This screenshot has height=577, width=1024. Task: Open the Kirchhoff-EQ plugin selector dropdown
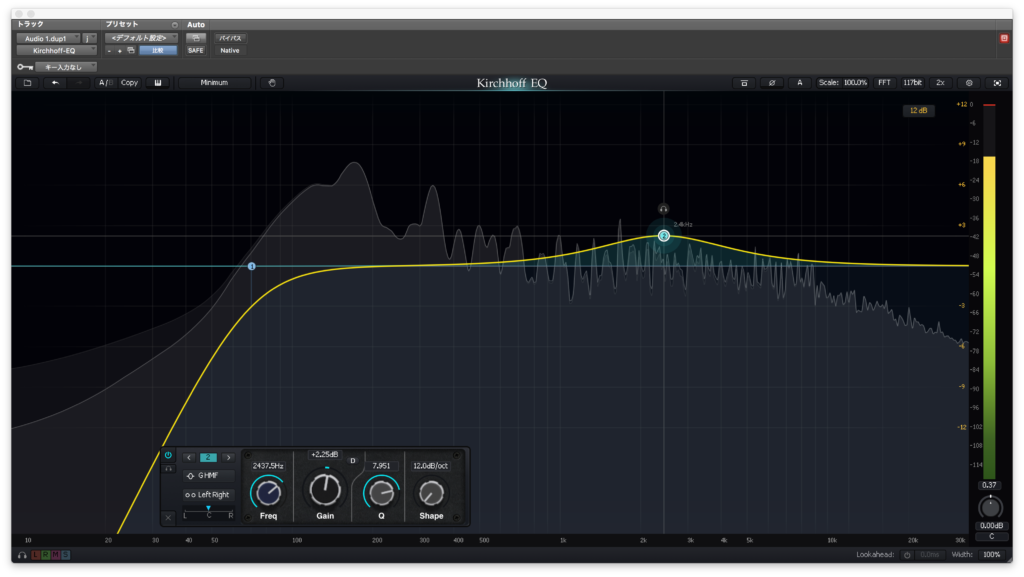tap(57, 50)
